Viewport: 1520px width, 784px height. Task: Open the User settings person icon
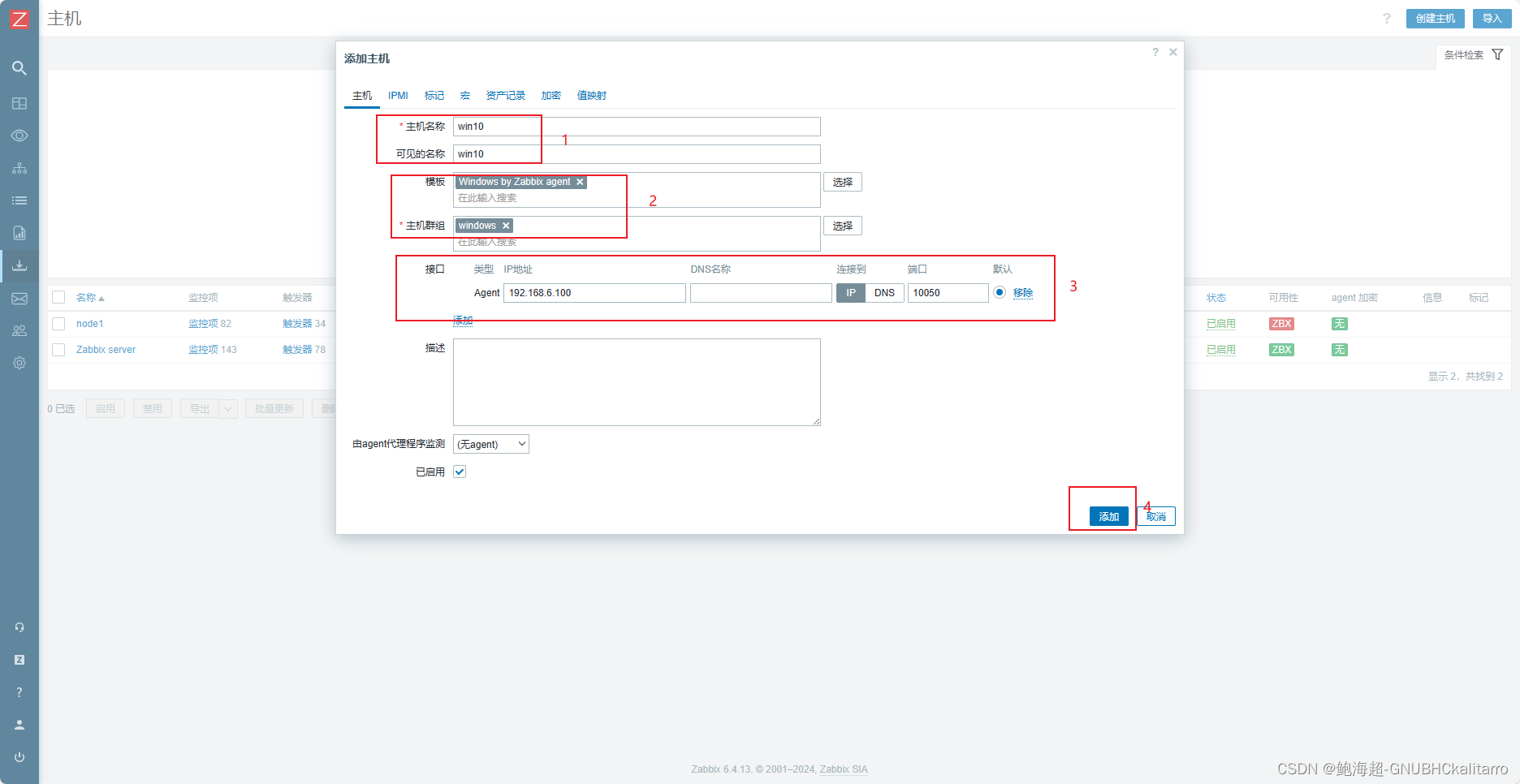click(19, 725)
